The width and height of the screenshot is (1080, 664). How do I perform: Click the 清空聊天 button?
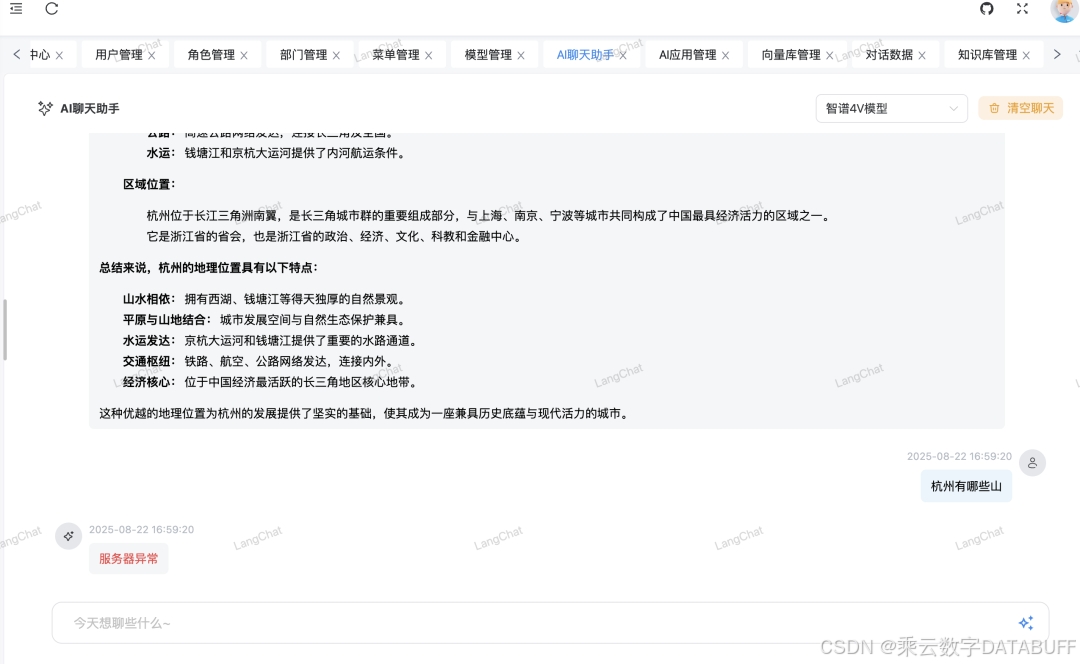(1021, 108)
